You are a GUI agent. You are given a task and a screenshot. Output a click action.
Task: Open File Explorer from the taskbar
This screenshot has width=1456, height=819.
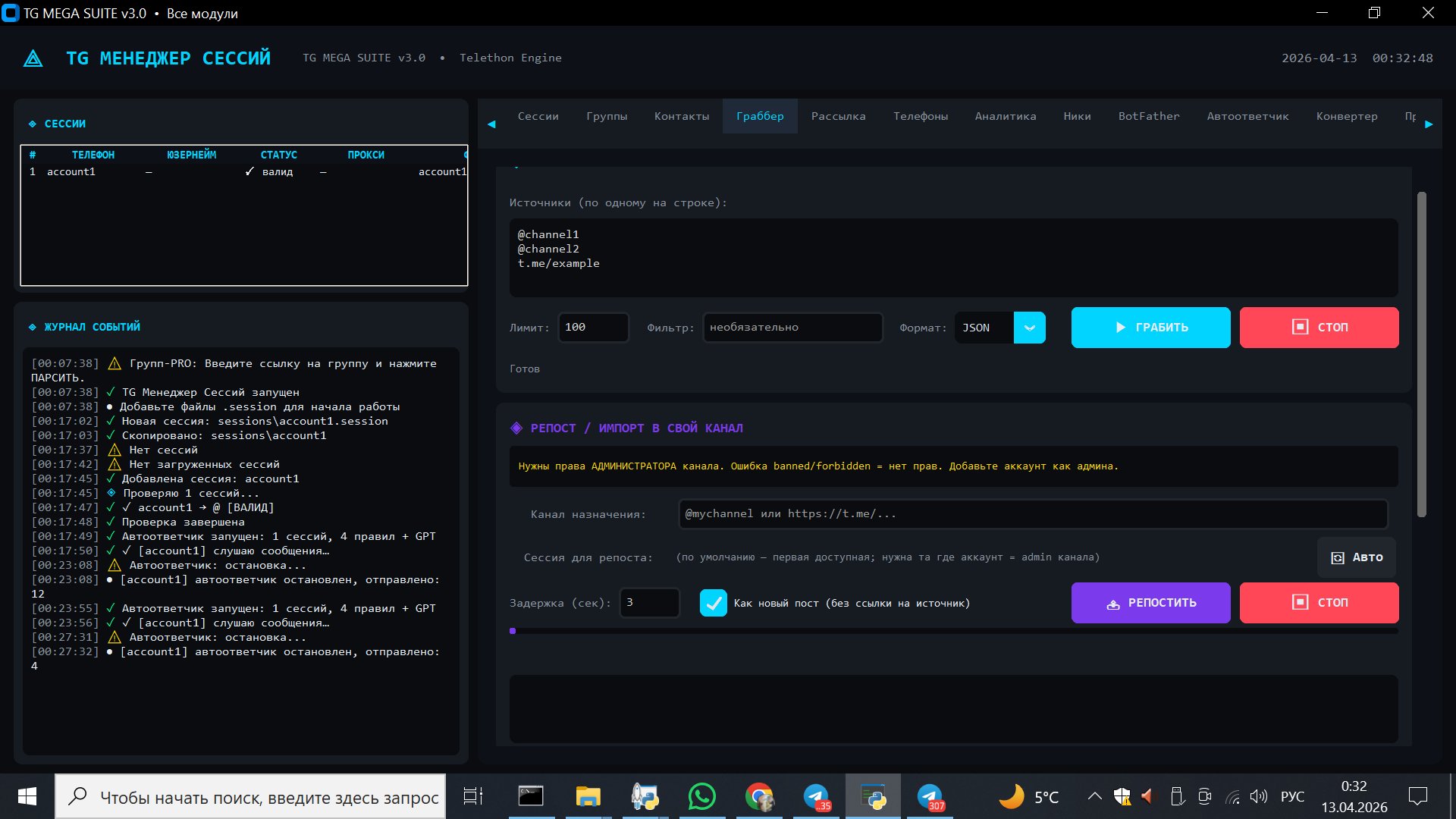(x=588, y=796)
